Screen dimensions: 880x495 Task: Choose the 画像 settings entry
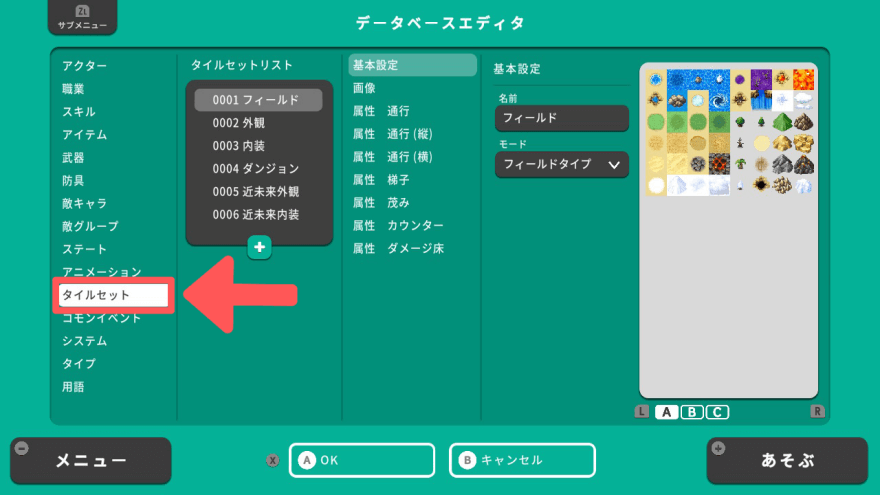(365, 88)
